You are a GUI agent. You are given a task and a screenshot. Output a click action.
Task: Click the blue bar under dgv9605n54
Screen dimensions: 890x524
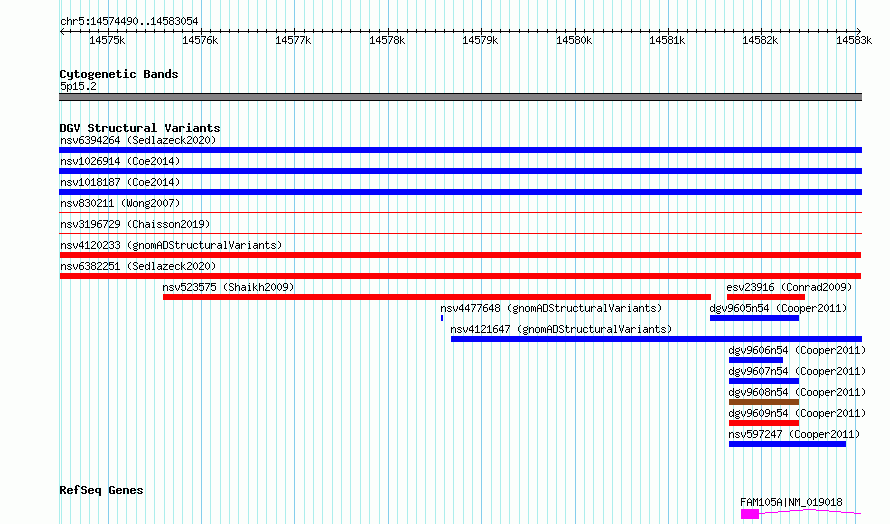pos(754,318)
